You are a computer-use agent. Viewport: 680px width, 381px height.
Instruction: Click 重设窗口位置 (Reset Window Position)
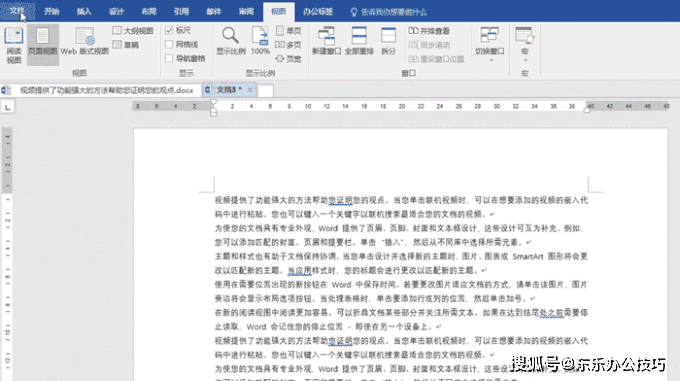pyautogui.click(x=436, y=59)
